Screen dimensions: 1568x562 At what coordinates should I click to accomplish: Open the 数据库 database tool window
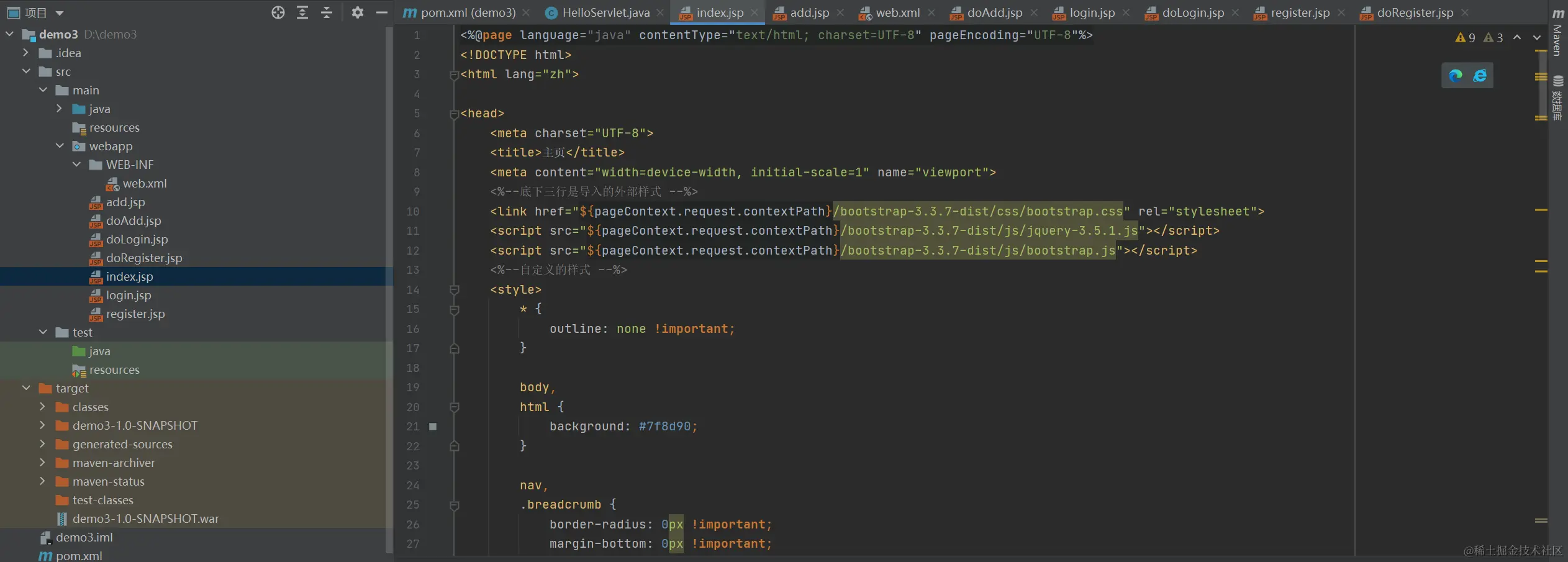1557,98
